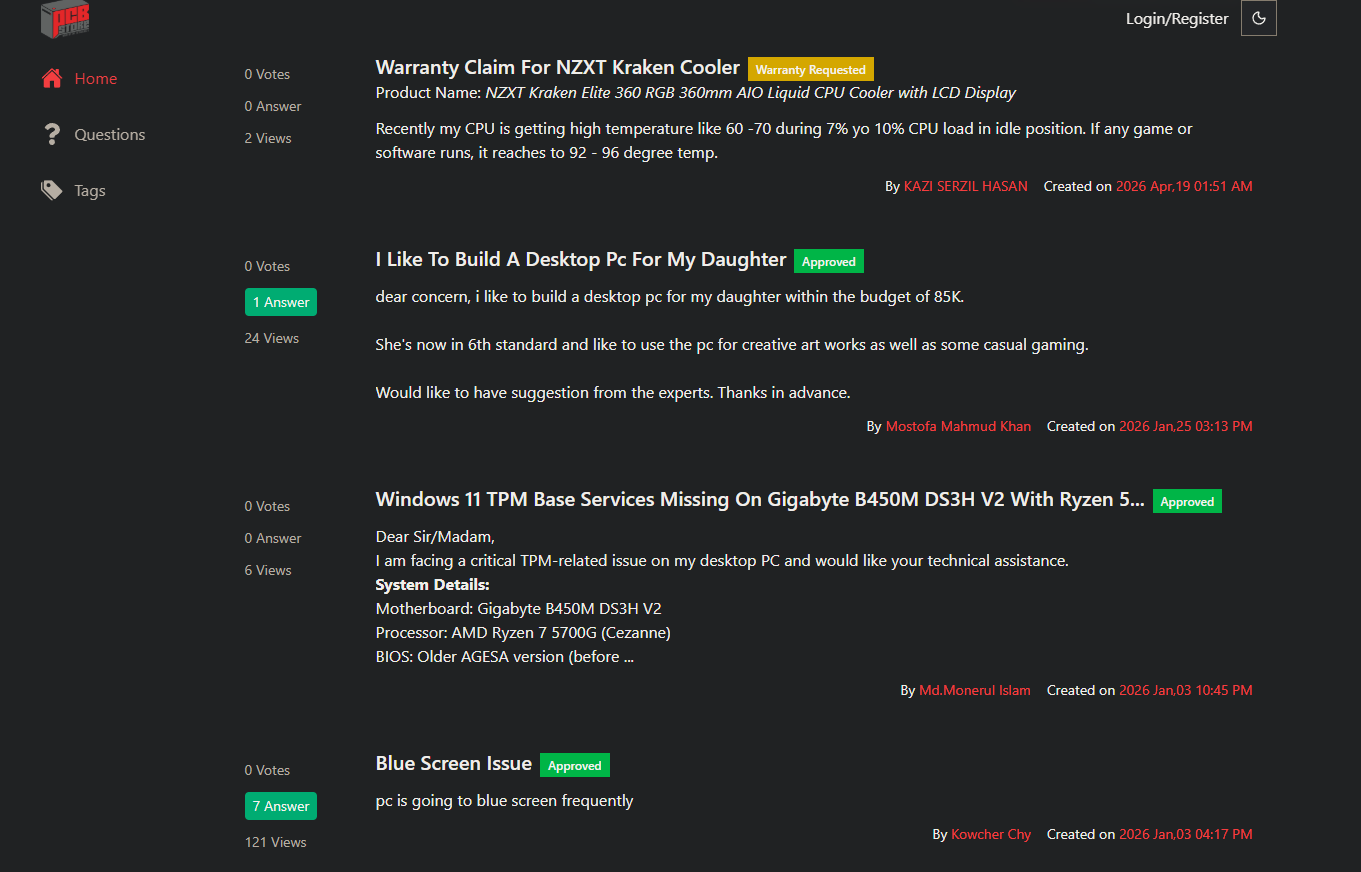This screenshot has height=872, width=1361.
Task: Open the Questions sidebar item
Action: 110,134
